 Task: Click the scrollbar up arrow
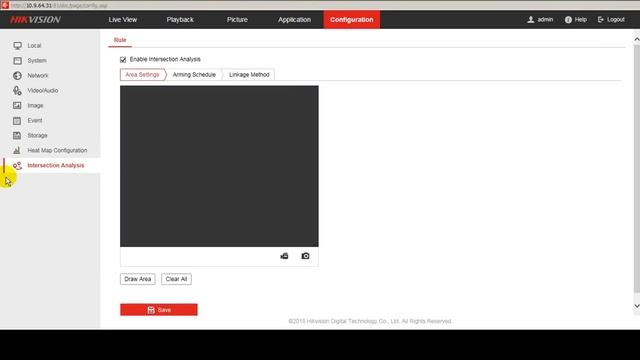pyautogui.click(x=637, y=39)
